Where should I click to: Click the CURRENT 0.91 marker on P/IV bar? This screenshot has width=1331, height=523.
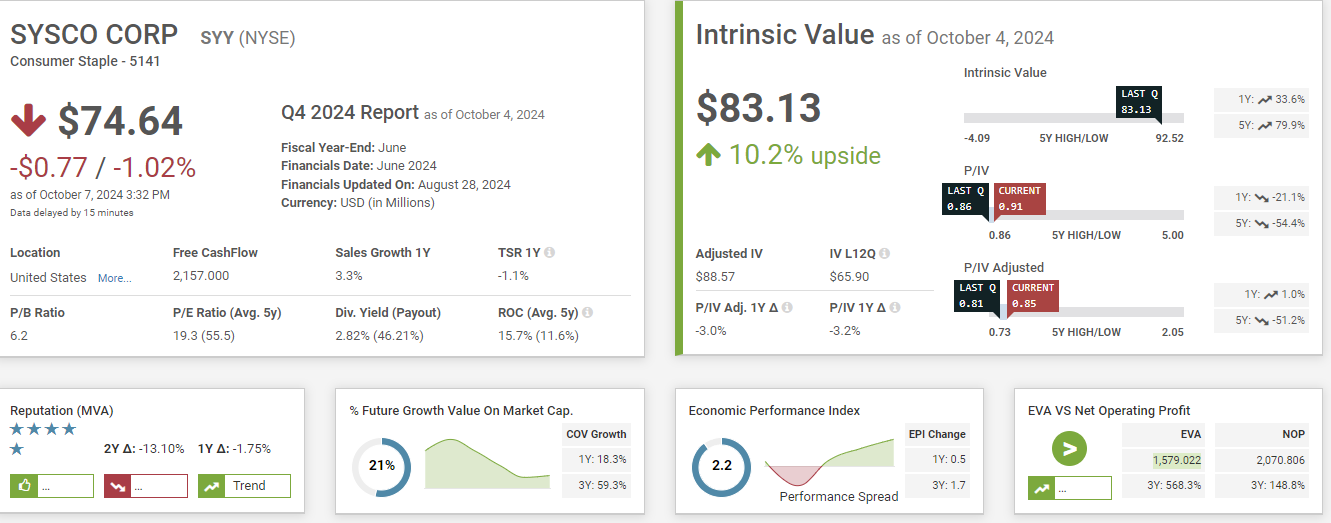[1019, 199]
